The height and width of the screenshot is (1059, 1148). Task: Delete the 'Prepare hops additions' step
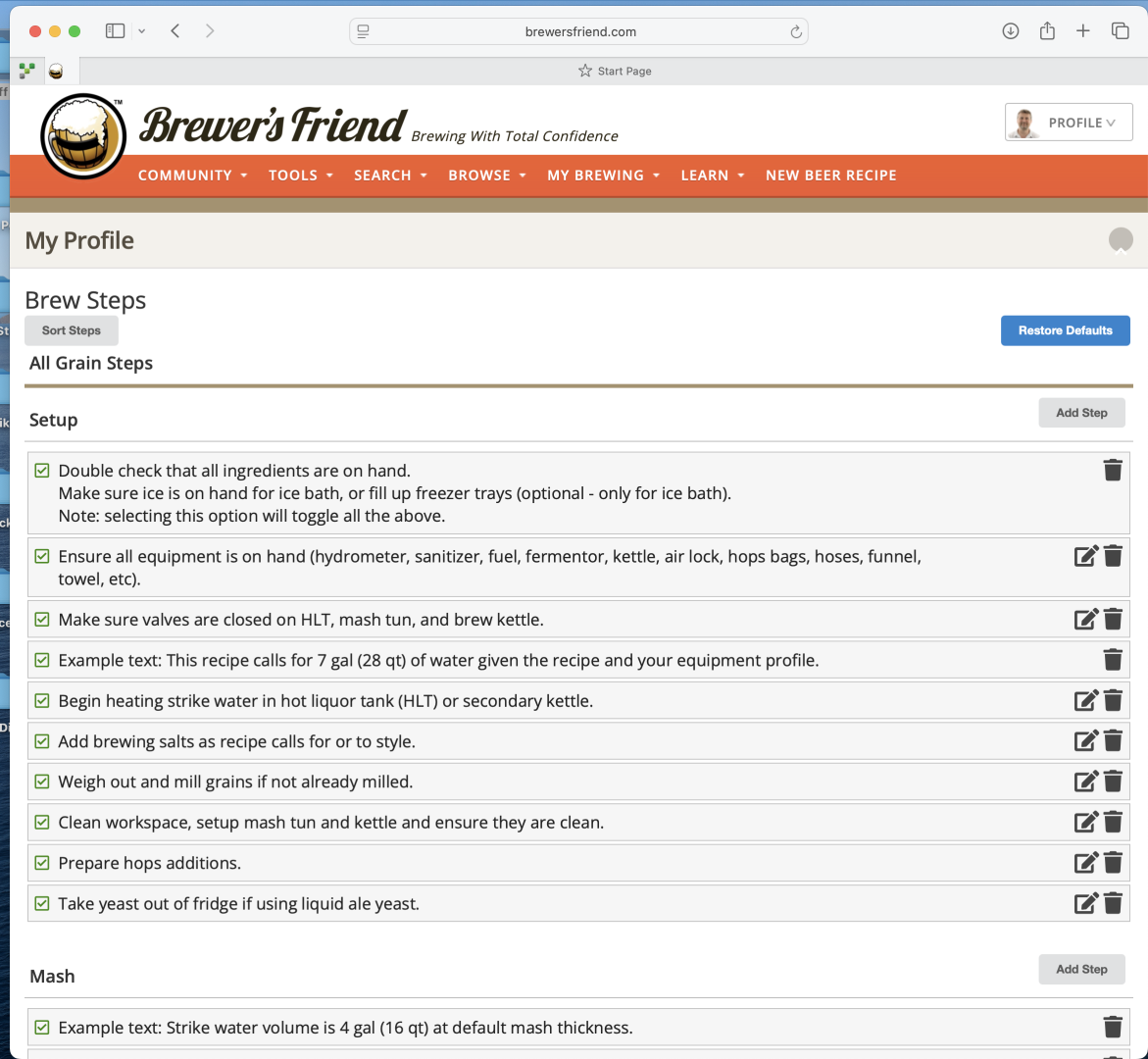click(x=1113, y=863)
